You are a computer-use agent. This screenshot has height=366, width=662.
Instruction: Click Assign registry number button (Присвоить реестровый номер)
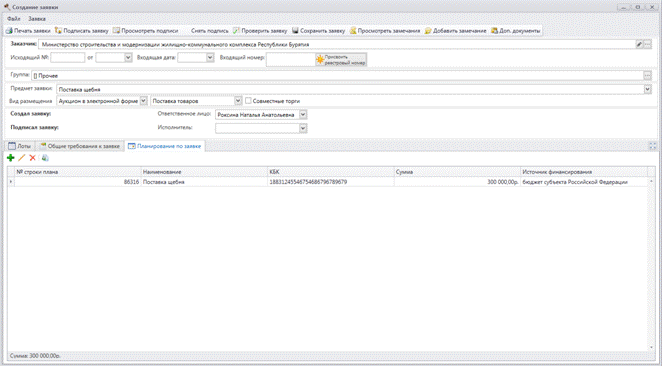341,60
